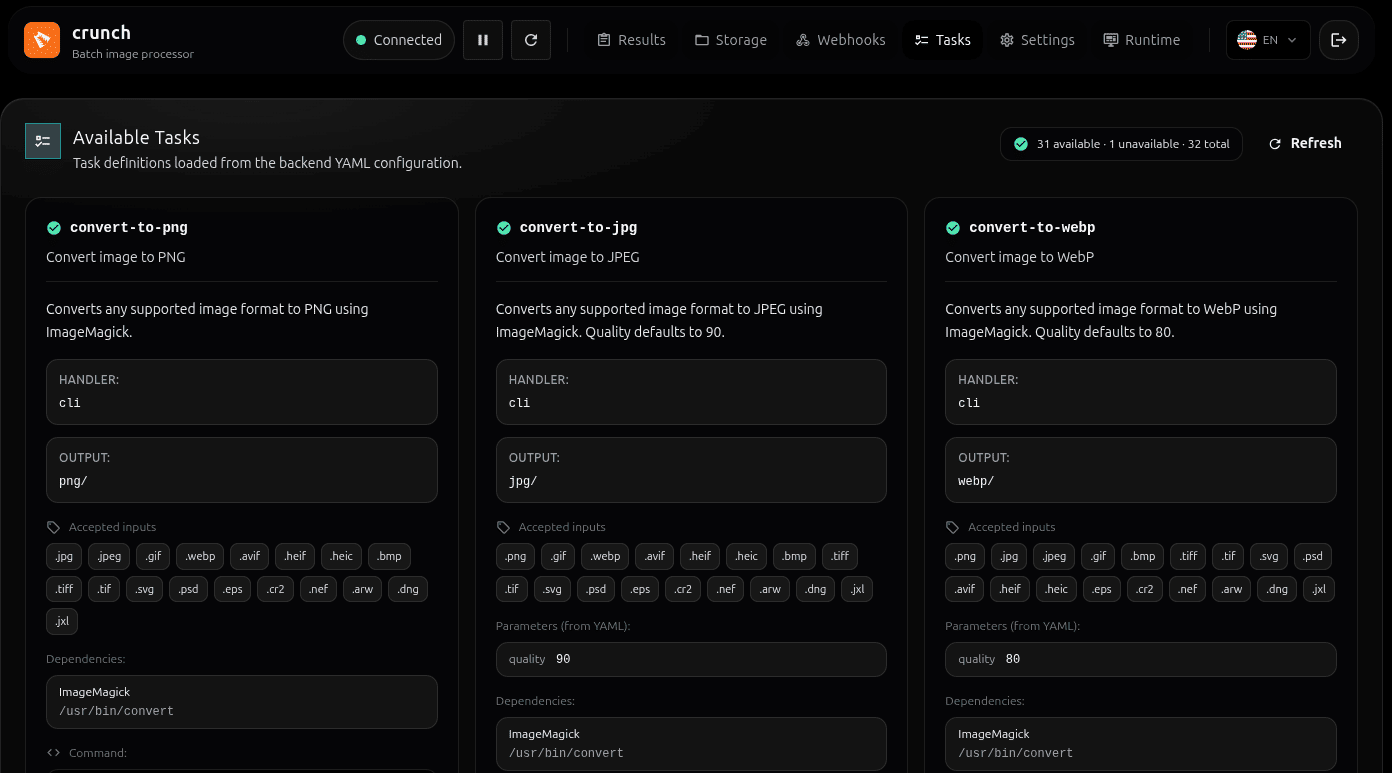The width and height of the screenshot is (1392, 773).
Task: Click the quality 80 parameter field
Action: click(1141, 659)
